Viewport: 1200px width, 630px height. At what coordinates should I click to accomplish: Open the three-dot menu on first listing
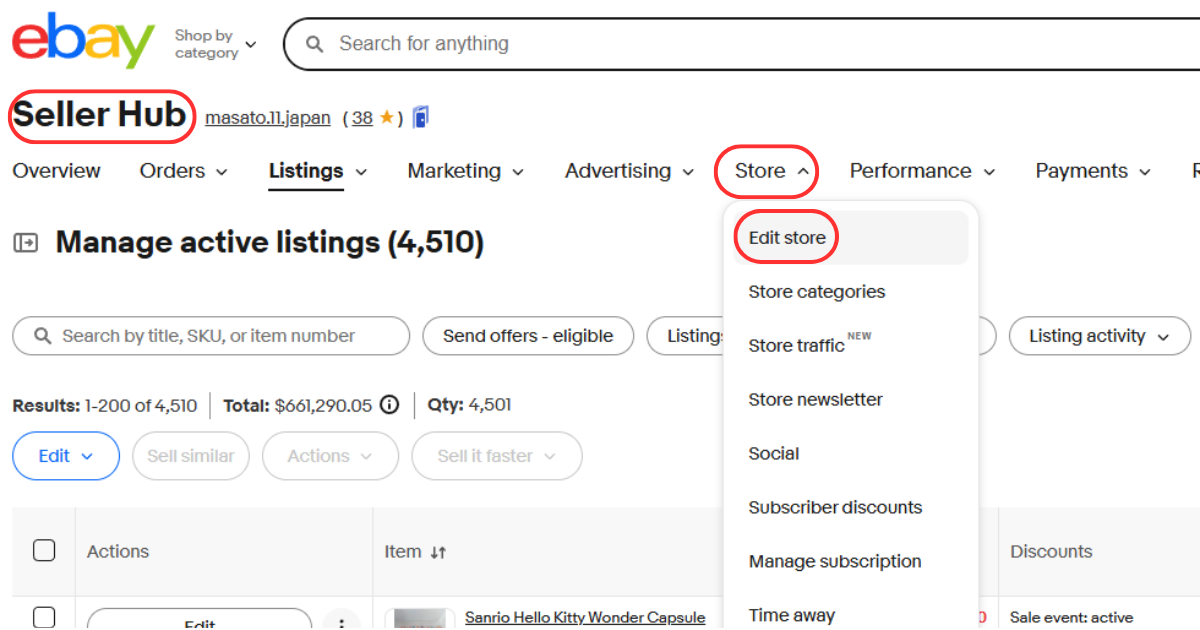coord(342,622)
